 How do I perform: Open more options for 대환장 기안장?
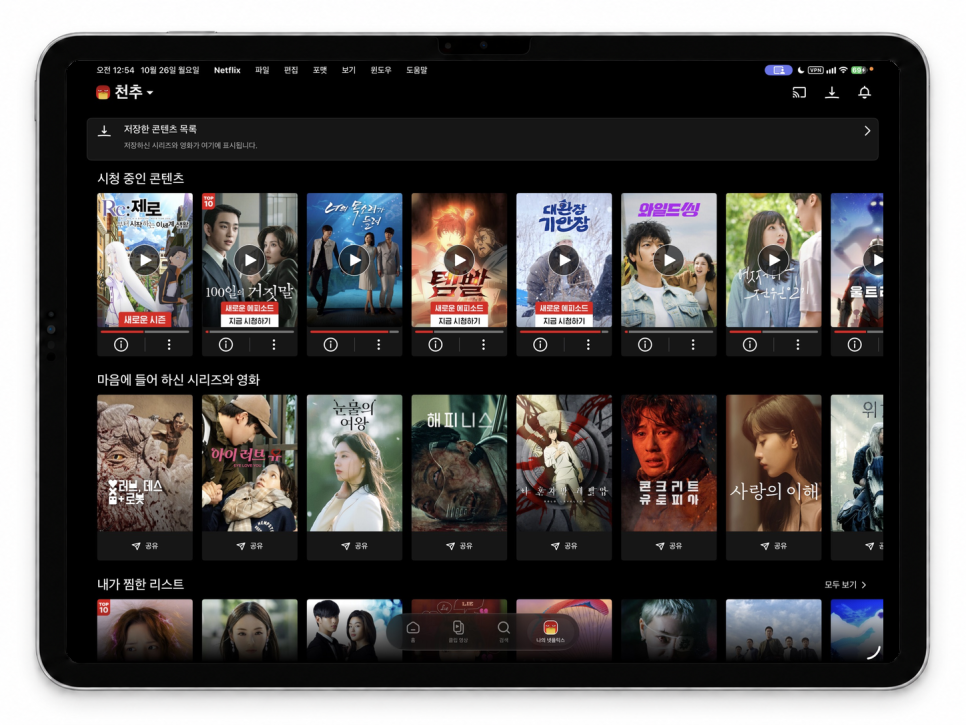(588, 345)
